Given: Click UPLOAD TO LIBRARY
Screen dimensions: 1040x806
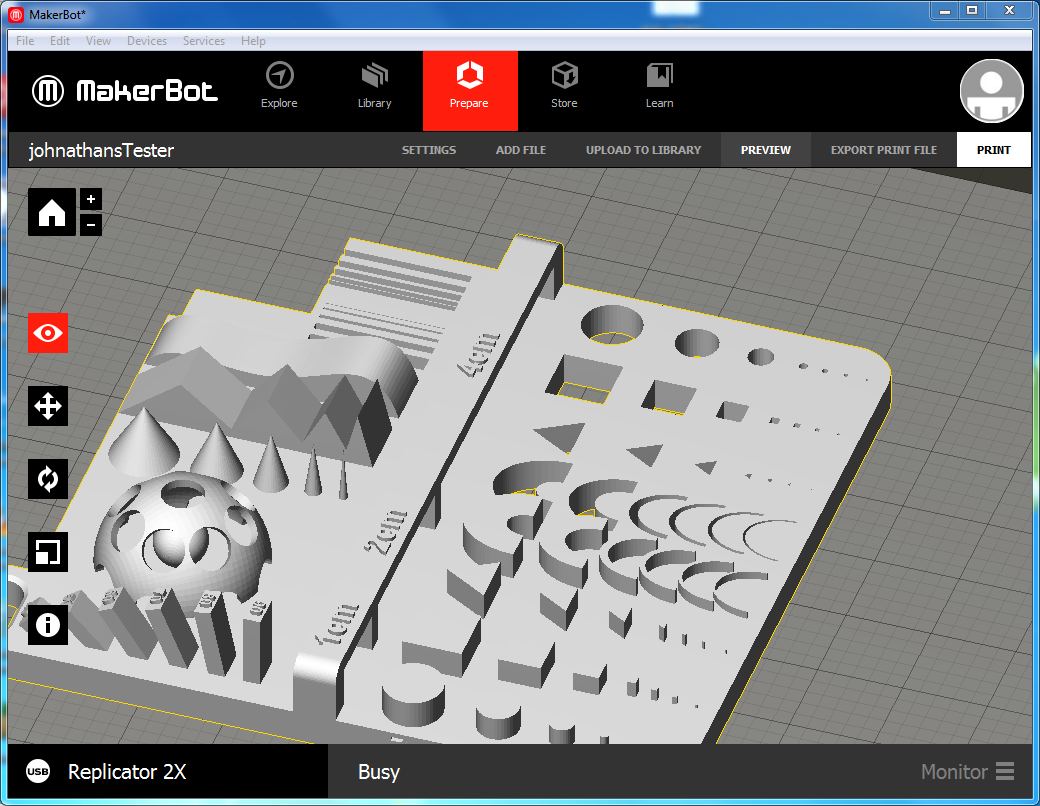Looking at the screenshot, I should coord(643,150).
